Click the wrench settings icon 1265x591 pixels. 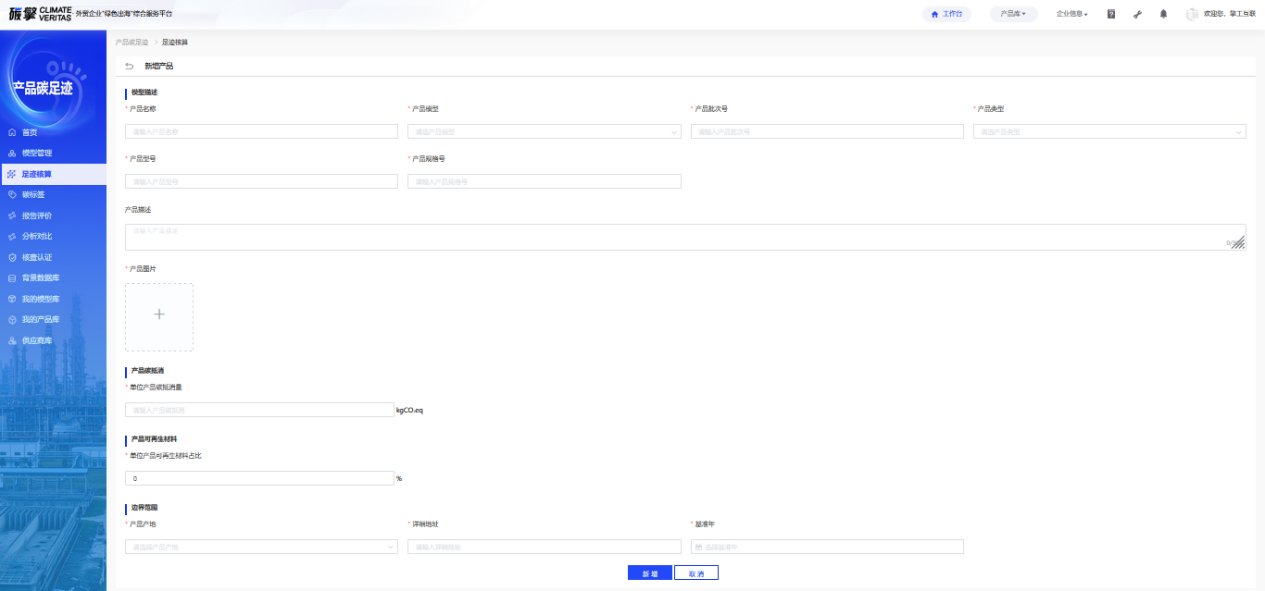coord(1137,14)
